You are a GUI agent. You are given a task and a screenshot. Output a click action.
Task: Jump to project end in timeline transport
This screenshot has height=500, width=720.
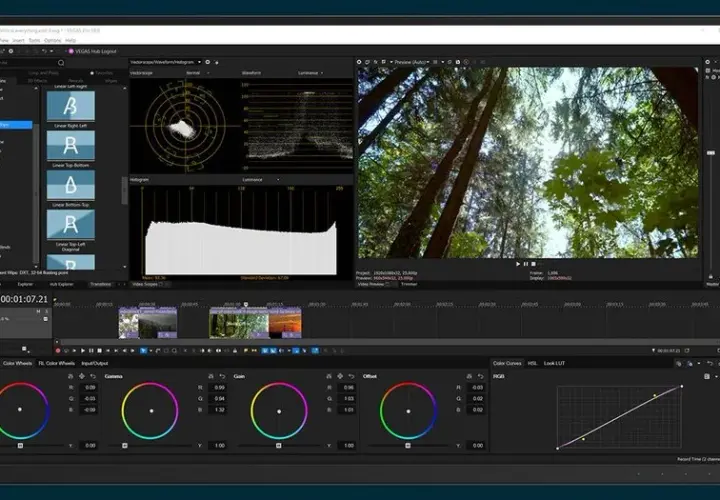click(116, 351)
